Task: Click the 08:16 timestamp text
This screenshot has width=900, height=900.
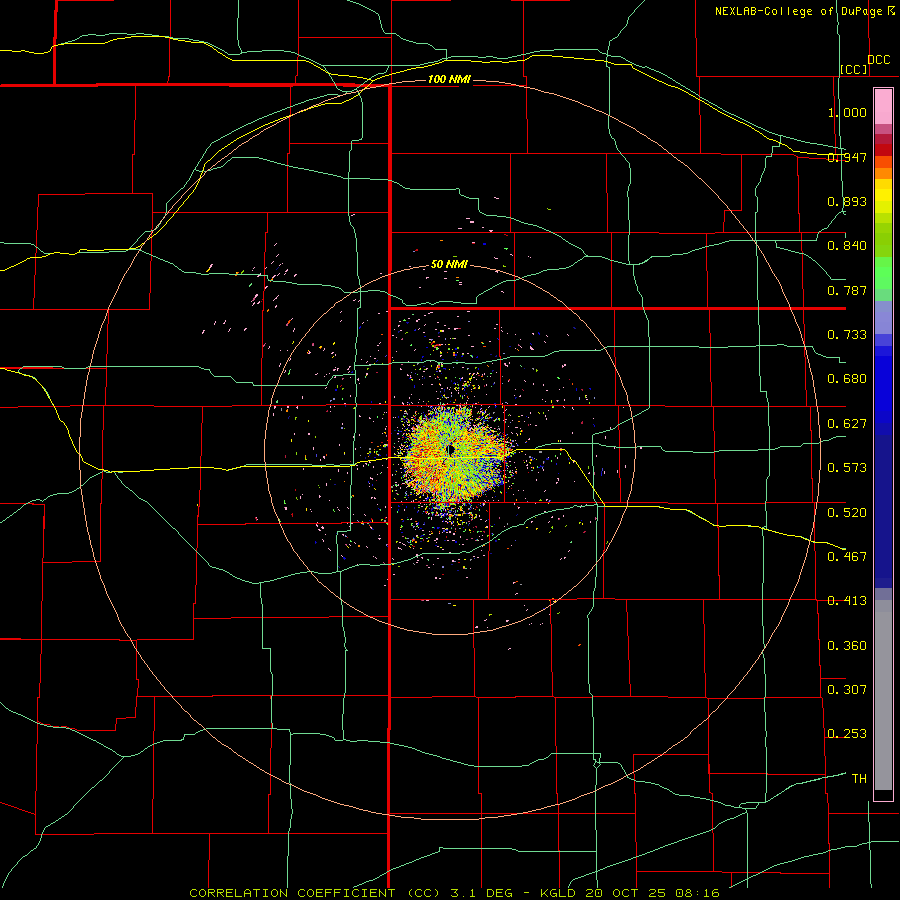Action: pos(696,893)
